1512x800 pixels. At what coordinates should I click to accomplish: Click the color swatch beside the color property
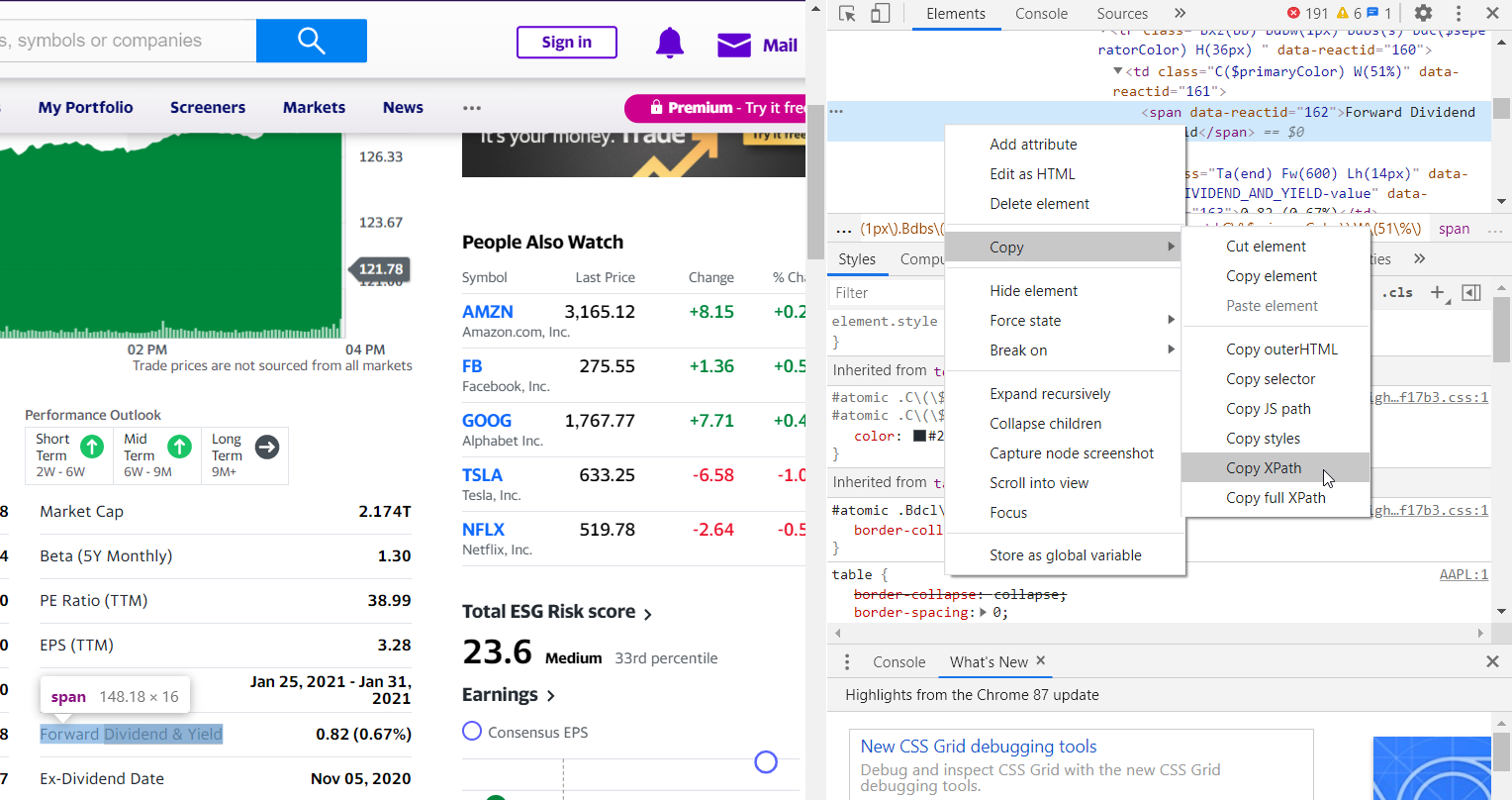pyautogui.click(x=919, y=436)
